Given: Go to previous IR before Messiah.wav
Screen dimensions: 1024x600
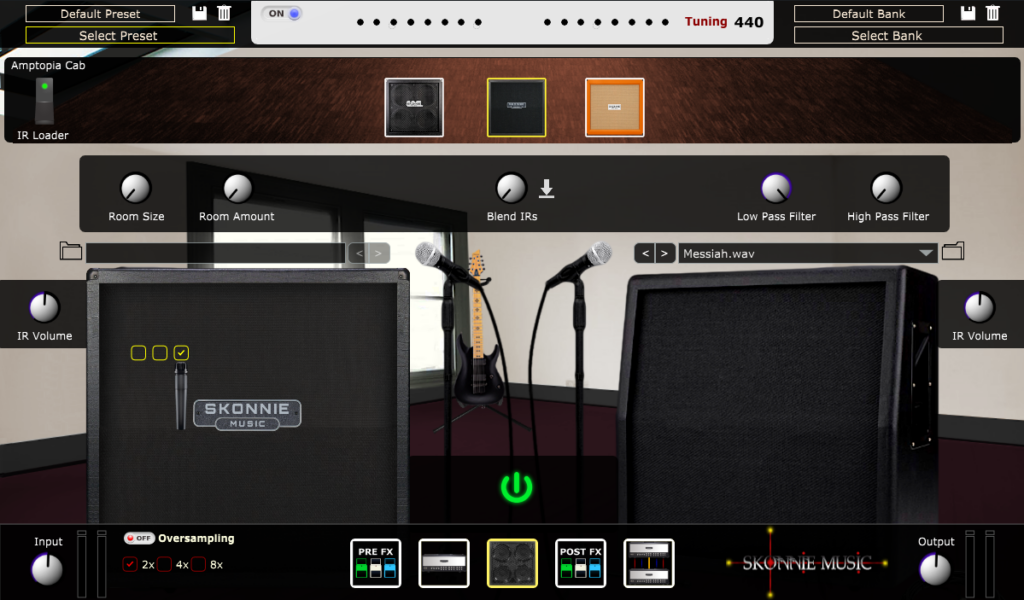Looking at the screenshot, I should [x=645, y=253].
